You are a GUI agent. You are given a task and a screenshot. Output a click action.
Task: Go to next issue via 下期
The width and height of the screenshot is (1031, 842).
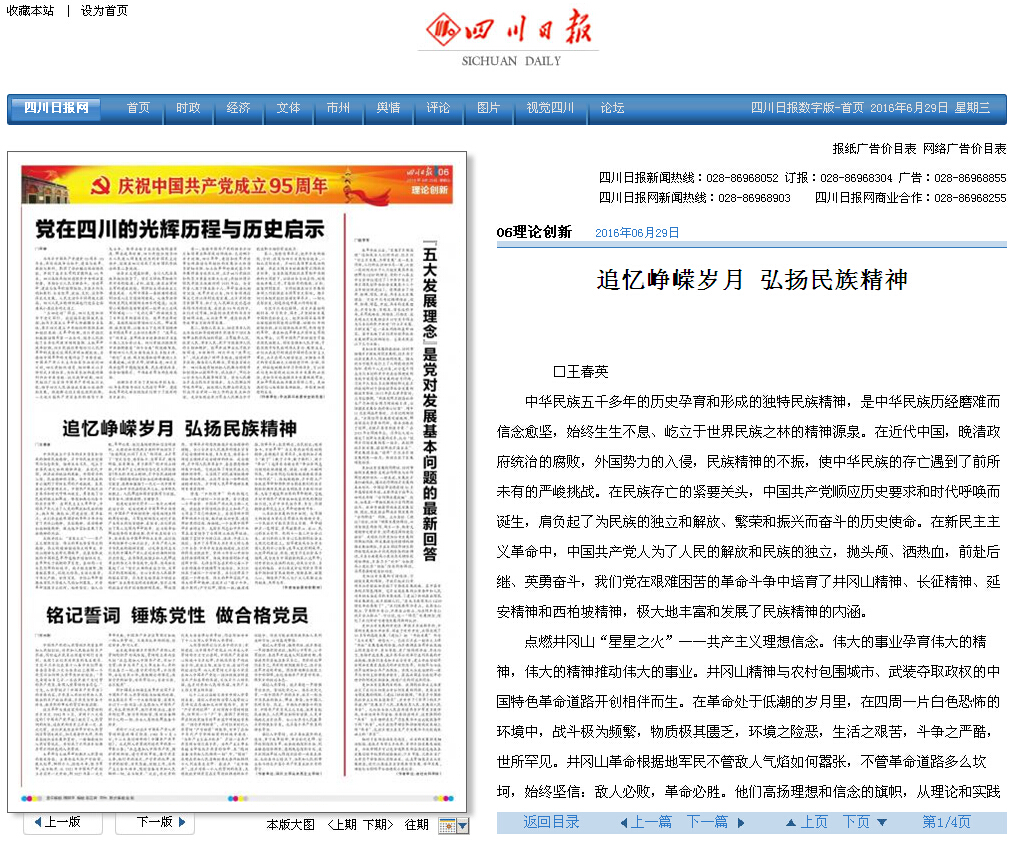pos(378,825)
